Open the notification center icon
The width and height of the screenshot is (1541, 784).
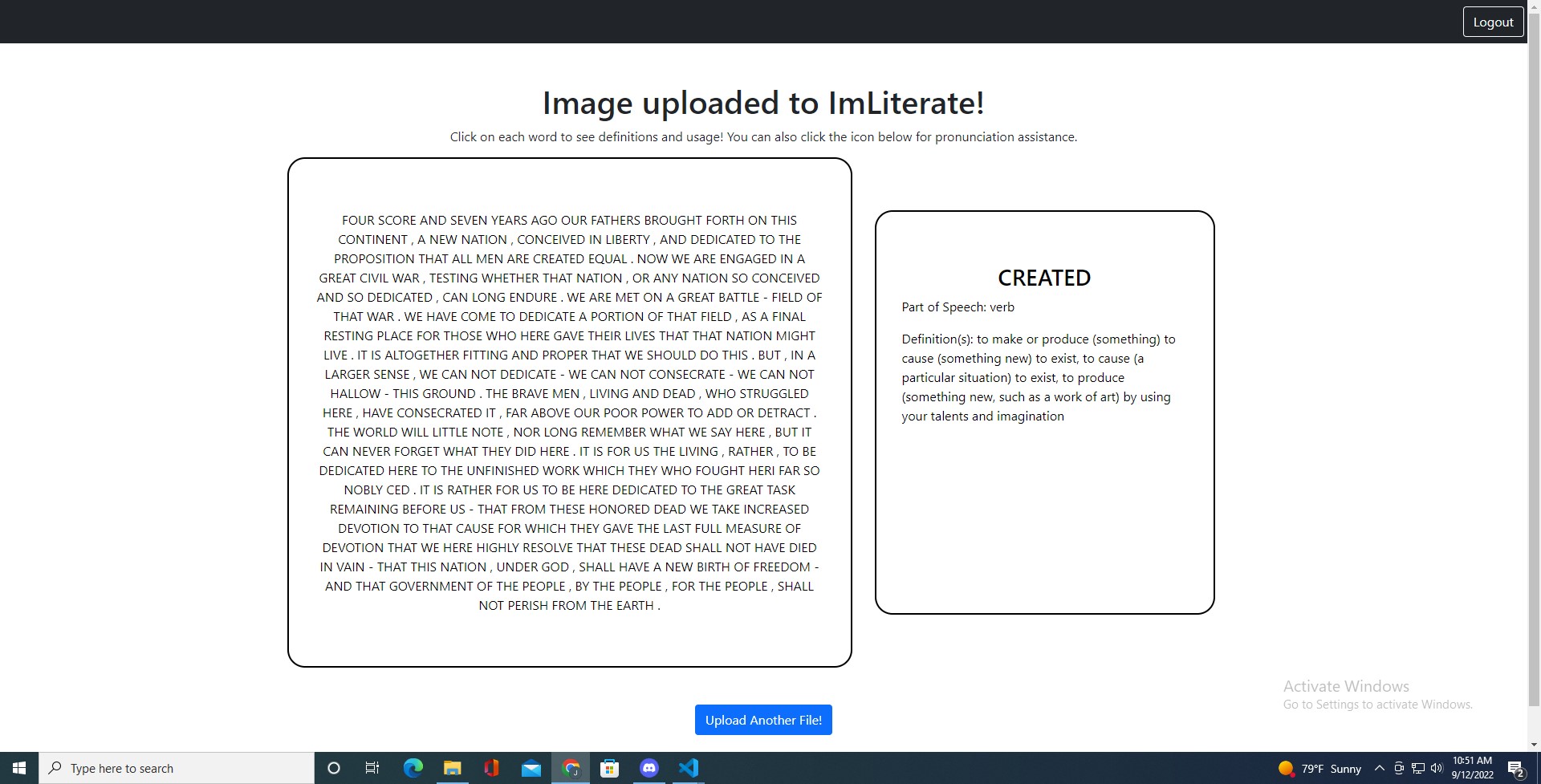(x=1515, y=769)
